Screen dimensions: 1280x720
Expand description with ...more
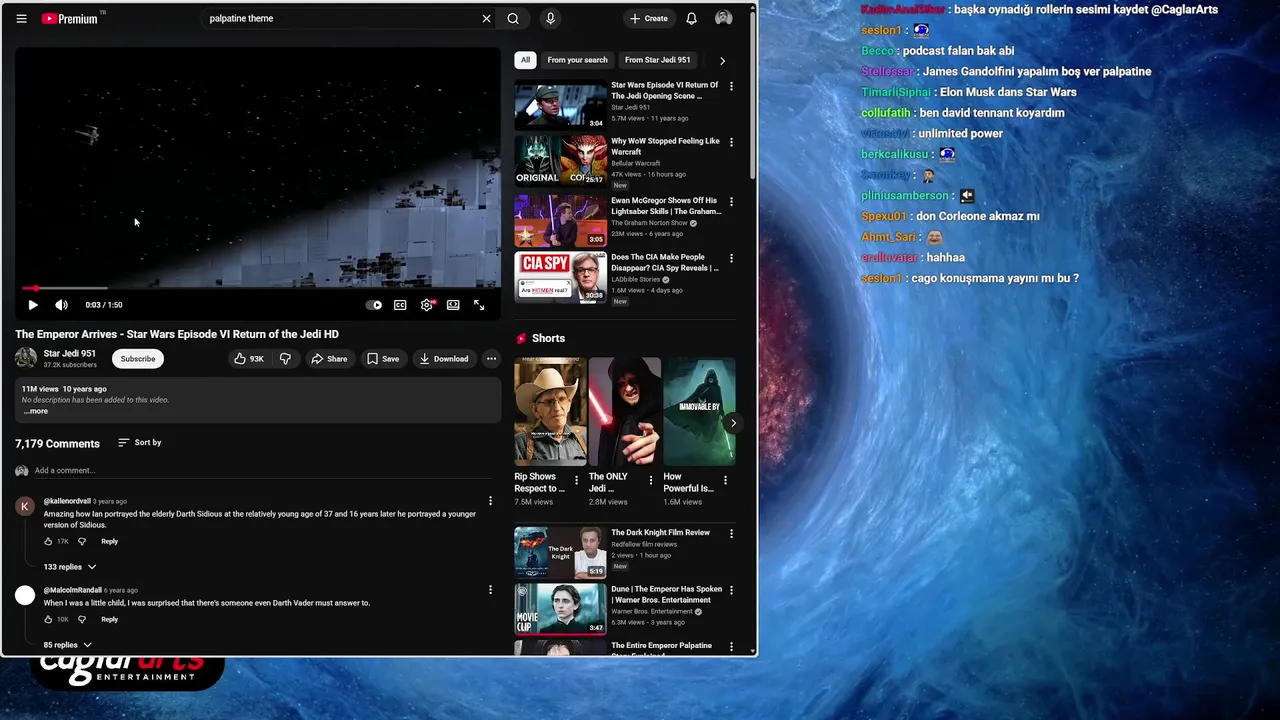pos(35,411)
